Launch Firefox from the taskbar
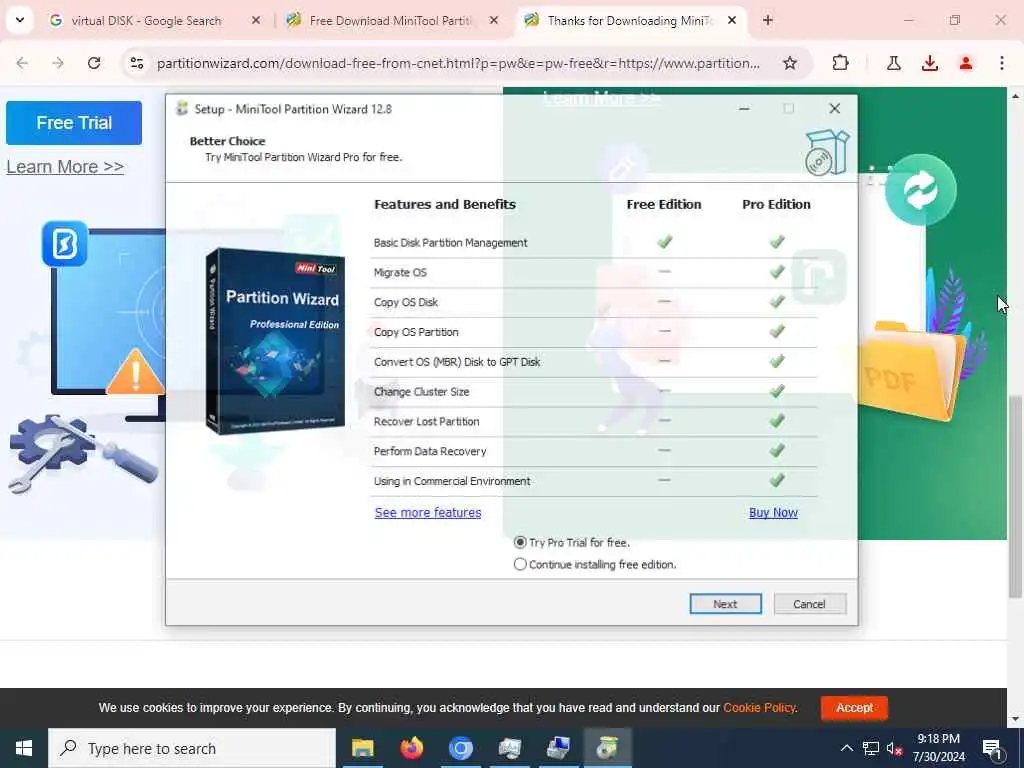 [411, 748]
